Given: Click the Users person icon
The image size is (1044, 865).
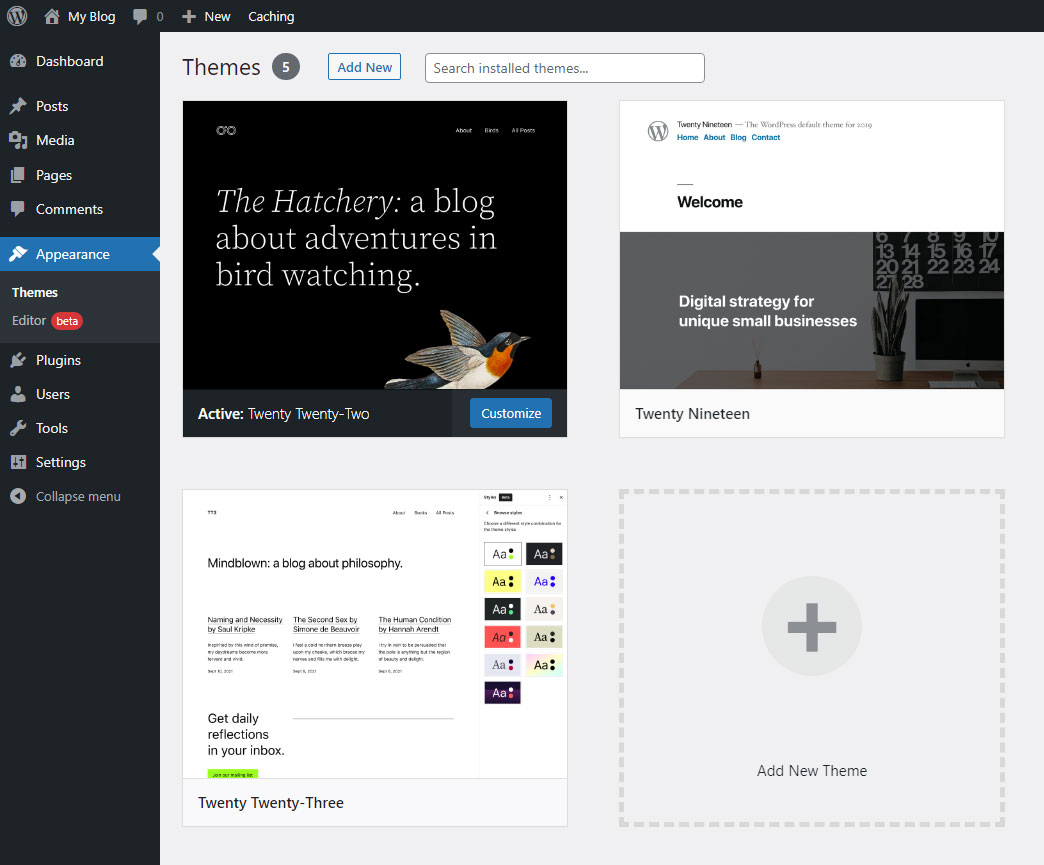Looking at the screenshot, I should tap(18, 394).
